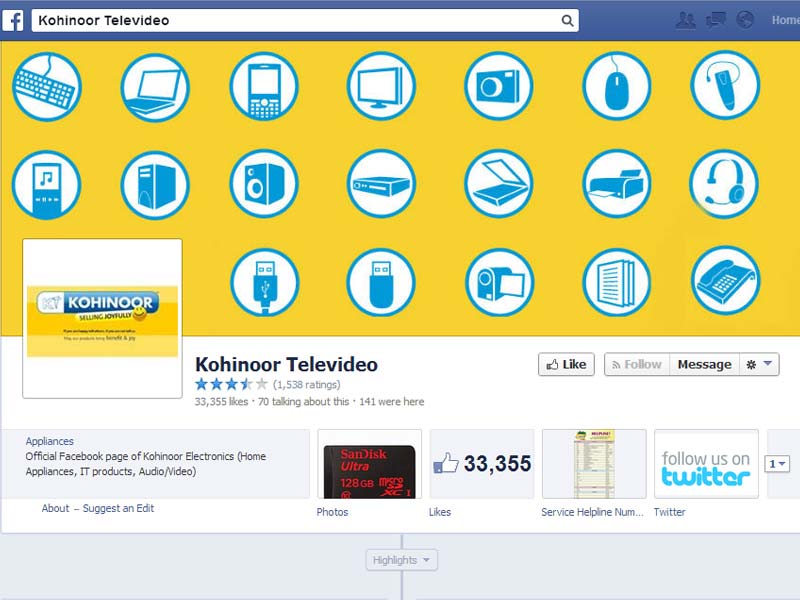Click the headset with mic icon
This screenshot has width=800, height=600.
(x=724, y=184)
